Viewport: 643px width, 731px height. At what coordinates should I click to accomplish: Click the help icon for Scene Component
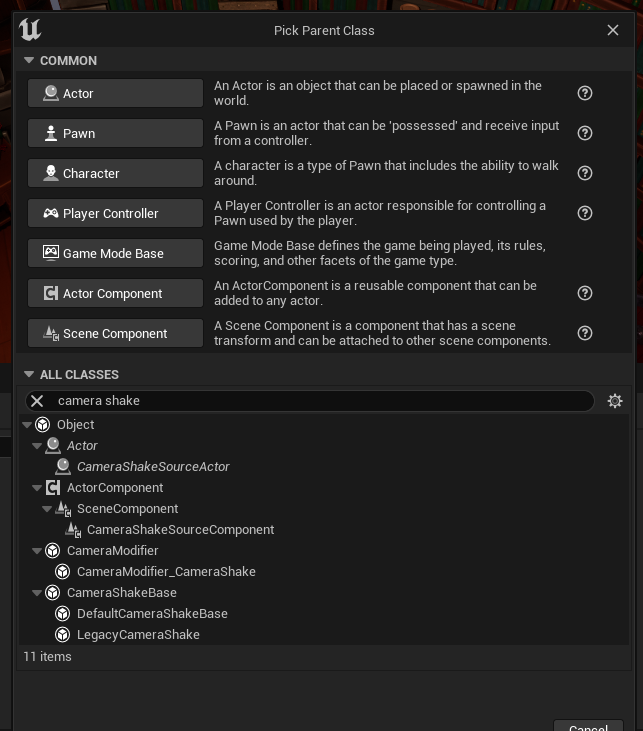585,333
